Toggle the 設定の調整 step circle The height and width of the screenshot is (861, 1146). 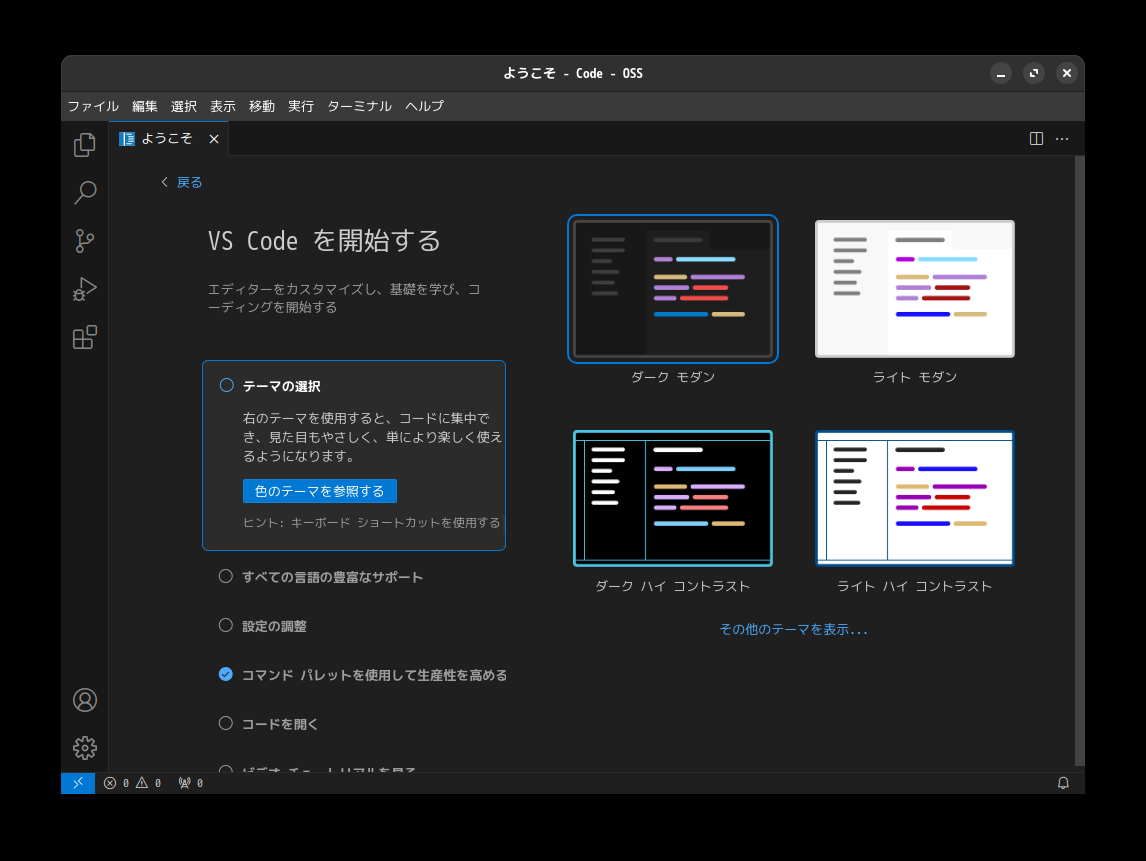pos(226,625)
